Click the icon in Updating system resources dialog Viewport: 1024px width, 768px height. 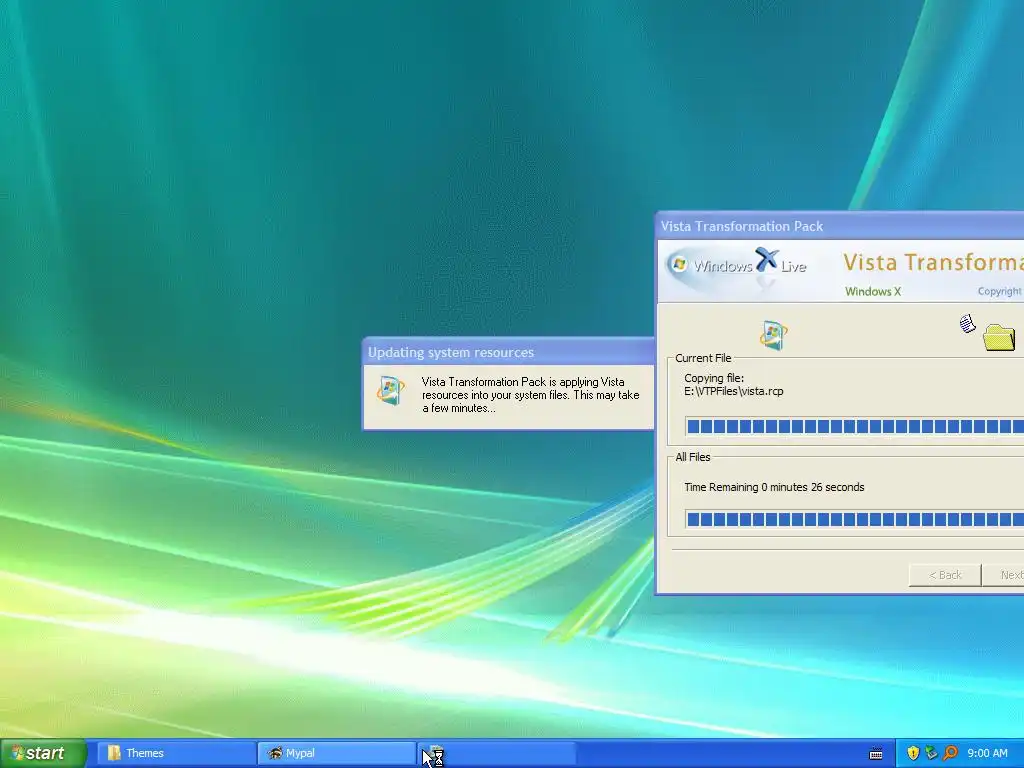click(391, 391)
